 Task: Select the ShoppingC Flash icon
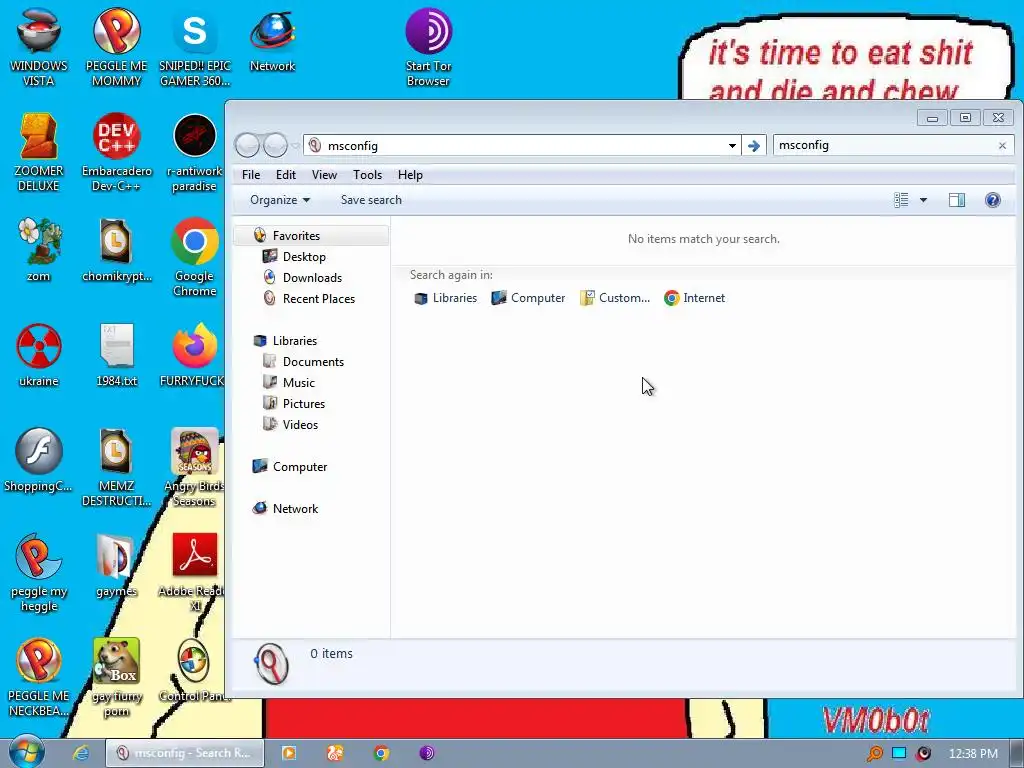39,460
